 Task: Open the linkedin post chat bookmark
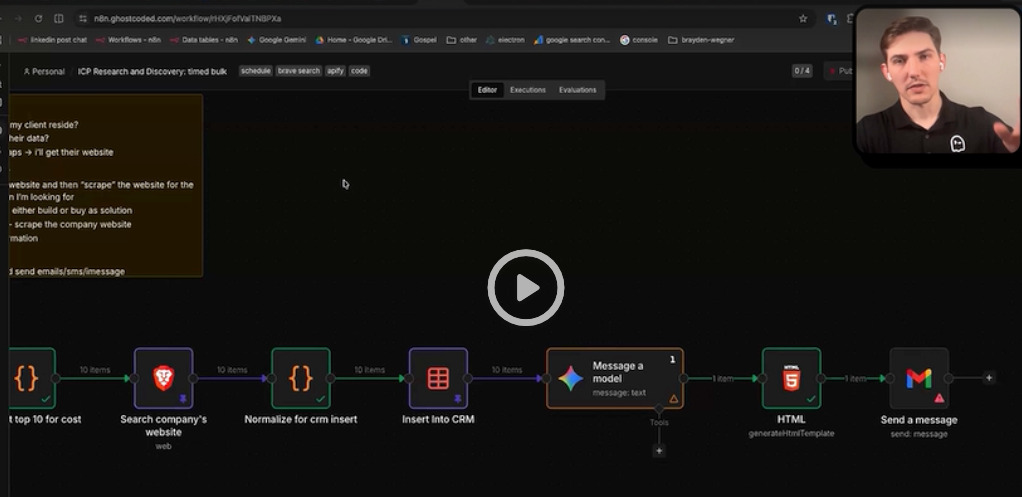click(52, 40)
